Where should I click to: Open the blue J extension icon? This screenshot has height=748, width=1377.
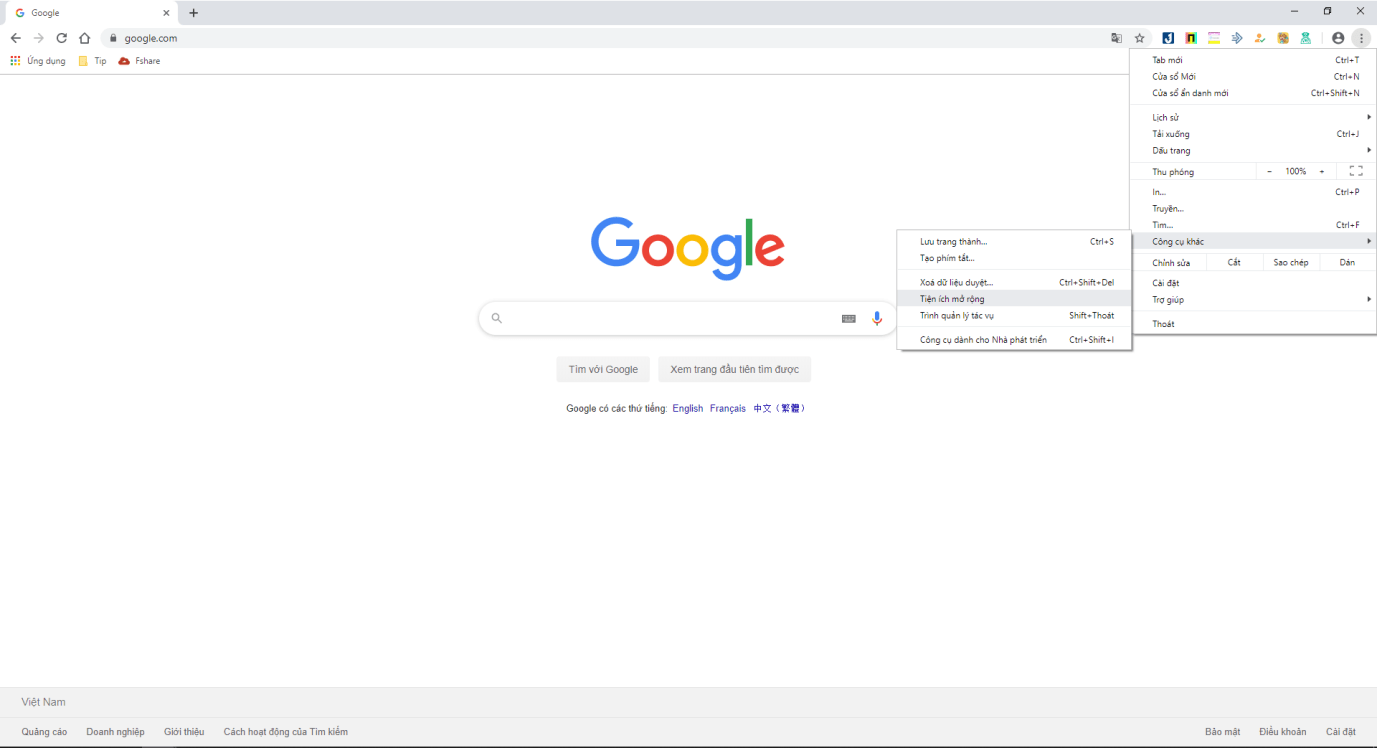1167,38
